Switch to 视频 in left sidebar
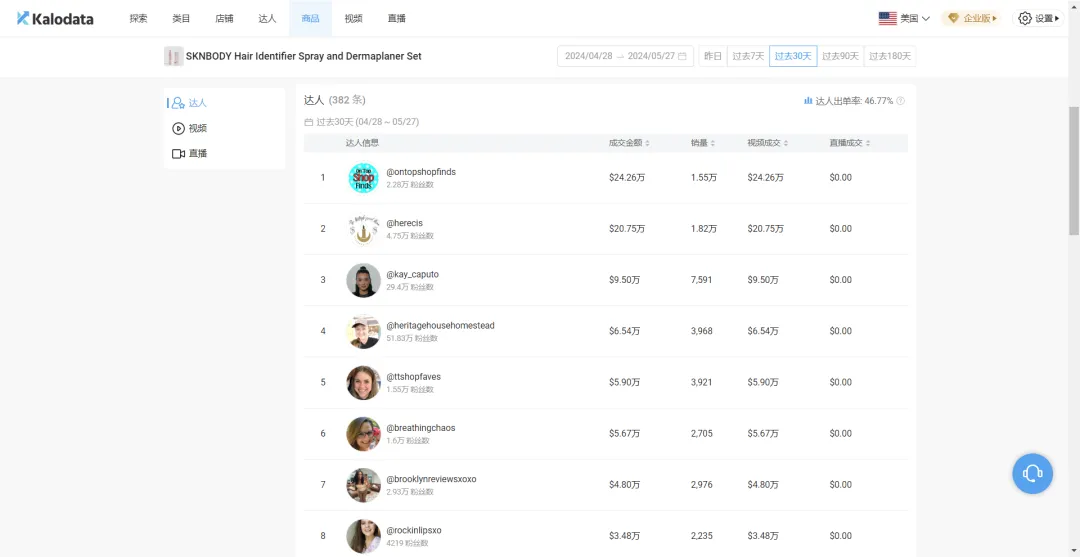Viewport: 1080px width, 557px height. pos(197,128)
